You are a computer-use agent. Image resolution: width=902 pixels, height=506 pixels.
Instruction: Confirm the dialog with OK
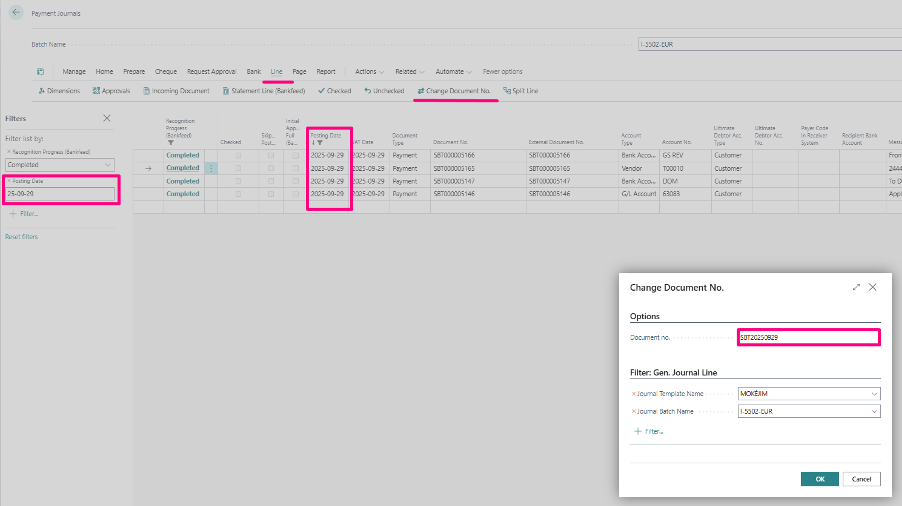point(820,479)
